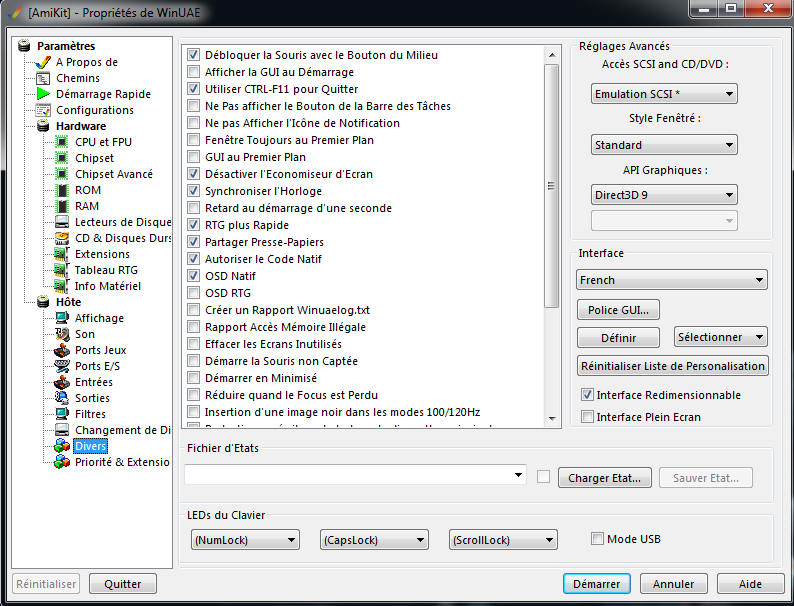Image resolution: width=794 pixels, height=606 pixels.
Task: Click the Chipset chip icon
Action: tap(62, 158)
